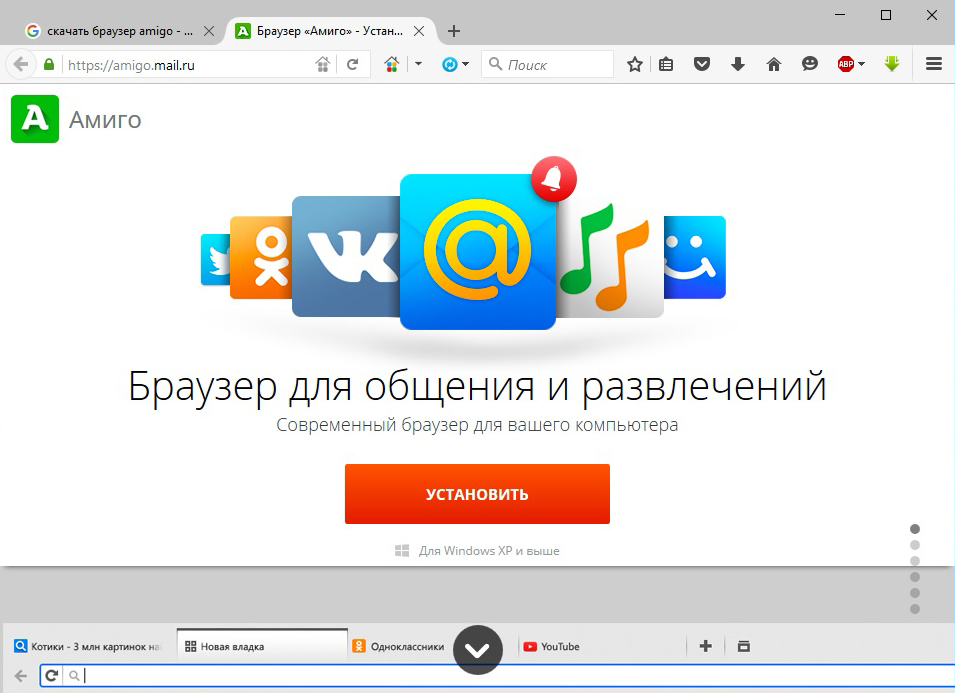This screenshot has width=955, height=693.
Task: Open the Pocket icon in toolbar
Action: [x=702, y=64]
